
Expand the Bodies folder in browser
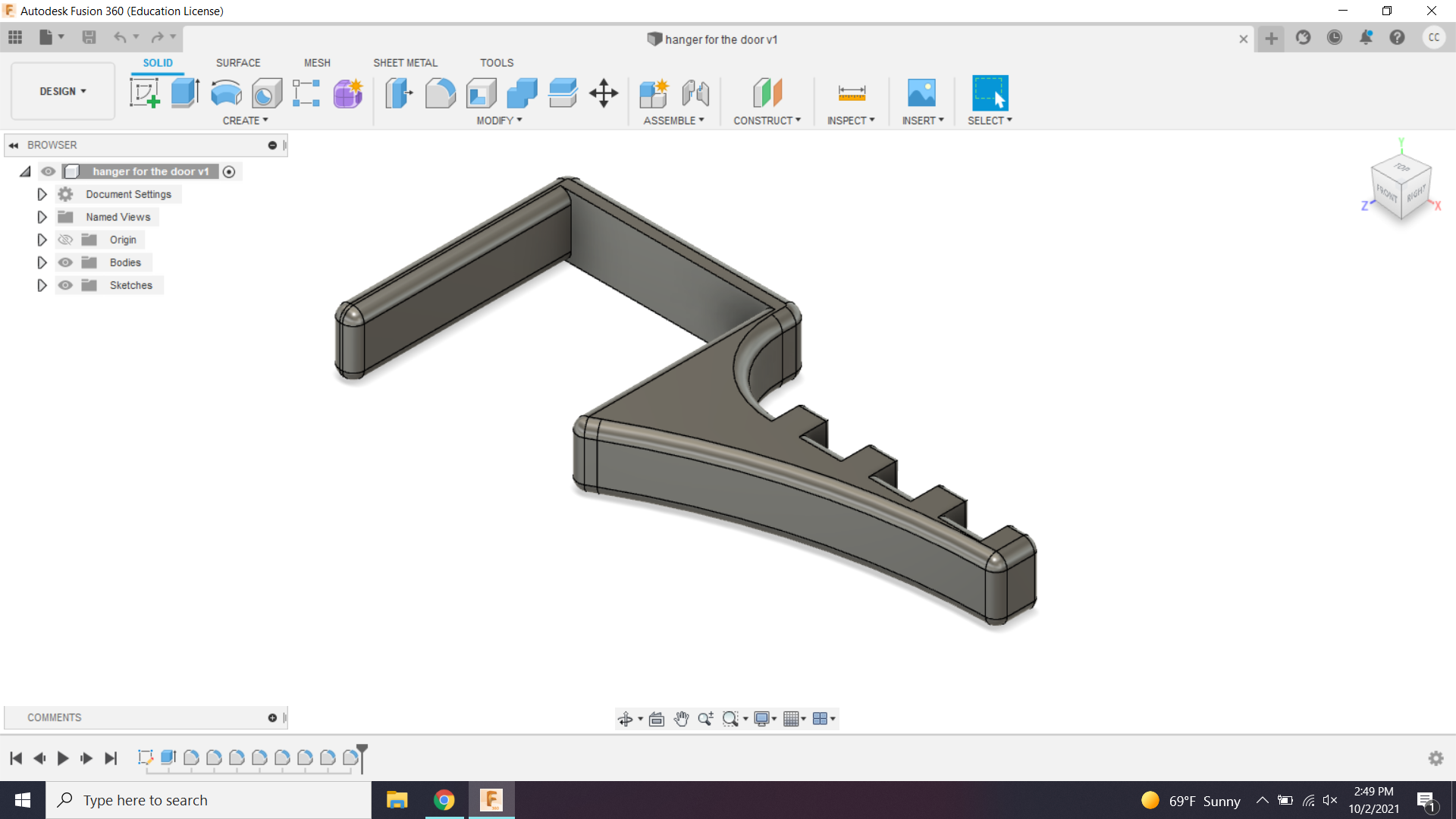tap(41, 262)
